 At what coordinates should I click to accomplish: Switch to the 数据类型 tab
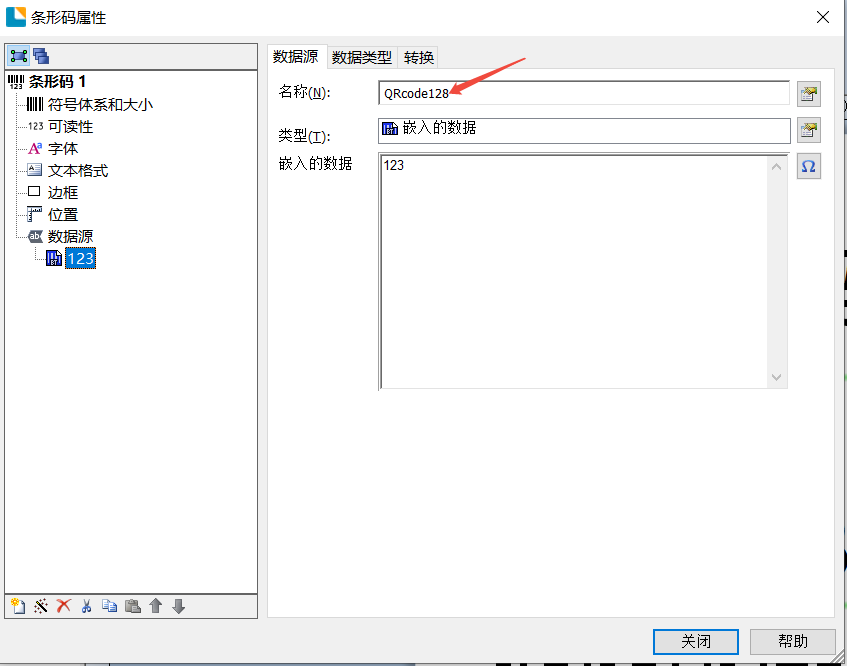[x=362, y=57]
